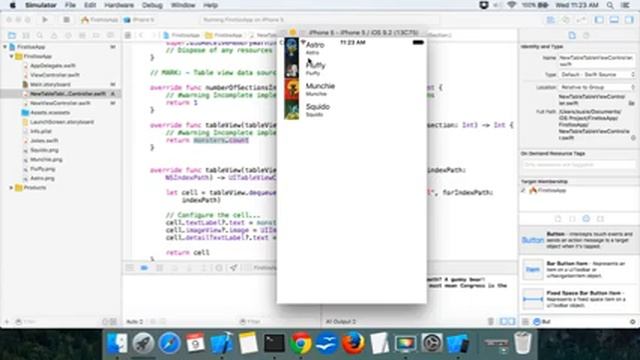Toggle the variables view pane button
Screen dimensions: 640x360
[503, 322]
